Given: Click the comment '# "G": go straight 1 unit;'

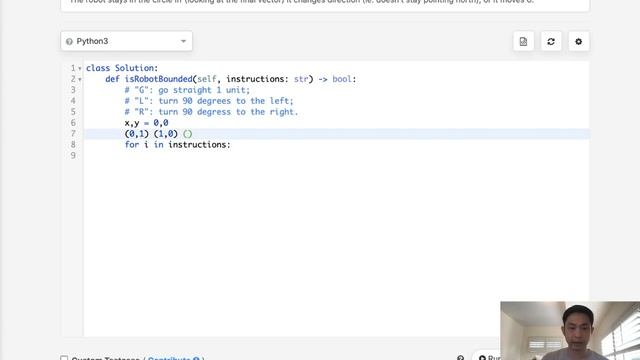Looking at the screenshot, I should click(187, 90).
